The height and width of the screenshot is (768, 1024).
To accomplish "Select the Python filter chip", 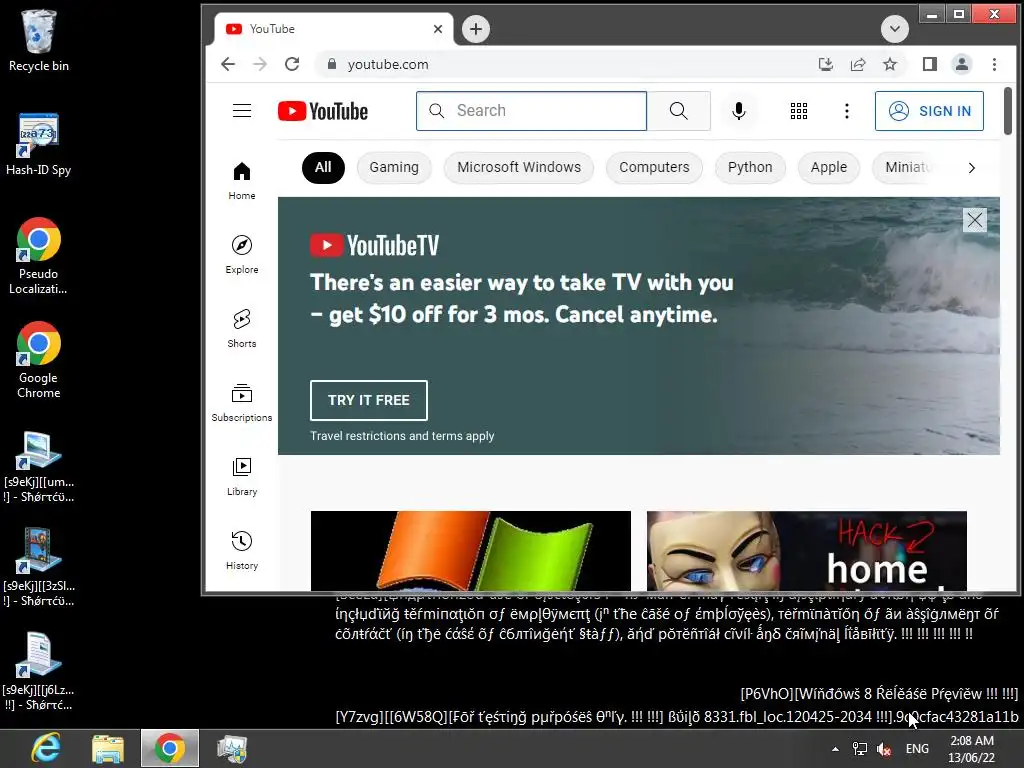I will pos(750,167).
